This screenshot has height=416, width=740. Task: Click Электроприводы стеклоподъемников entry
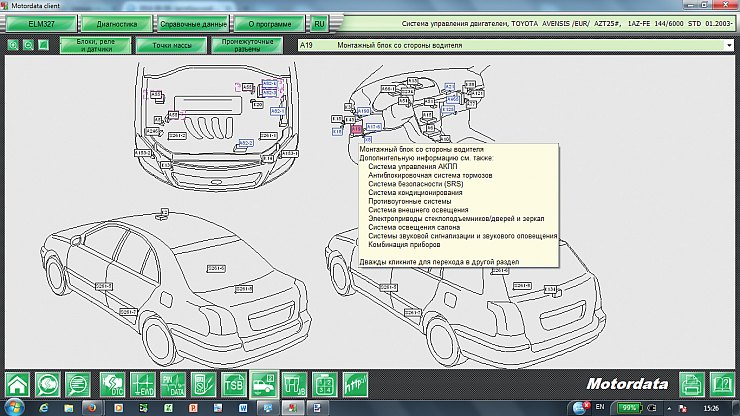point(456,219)
